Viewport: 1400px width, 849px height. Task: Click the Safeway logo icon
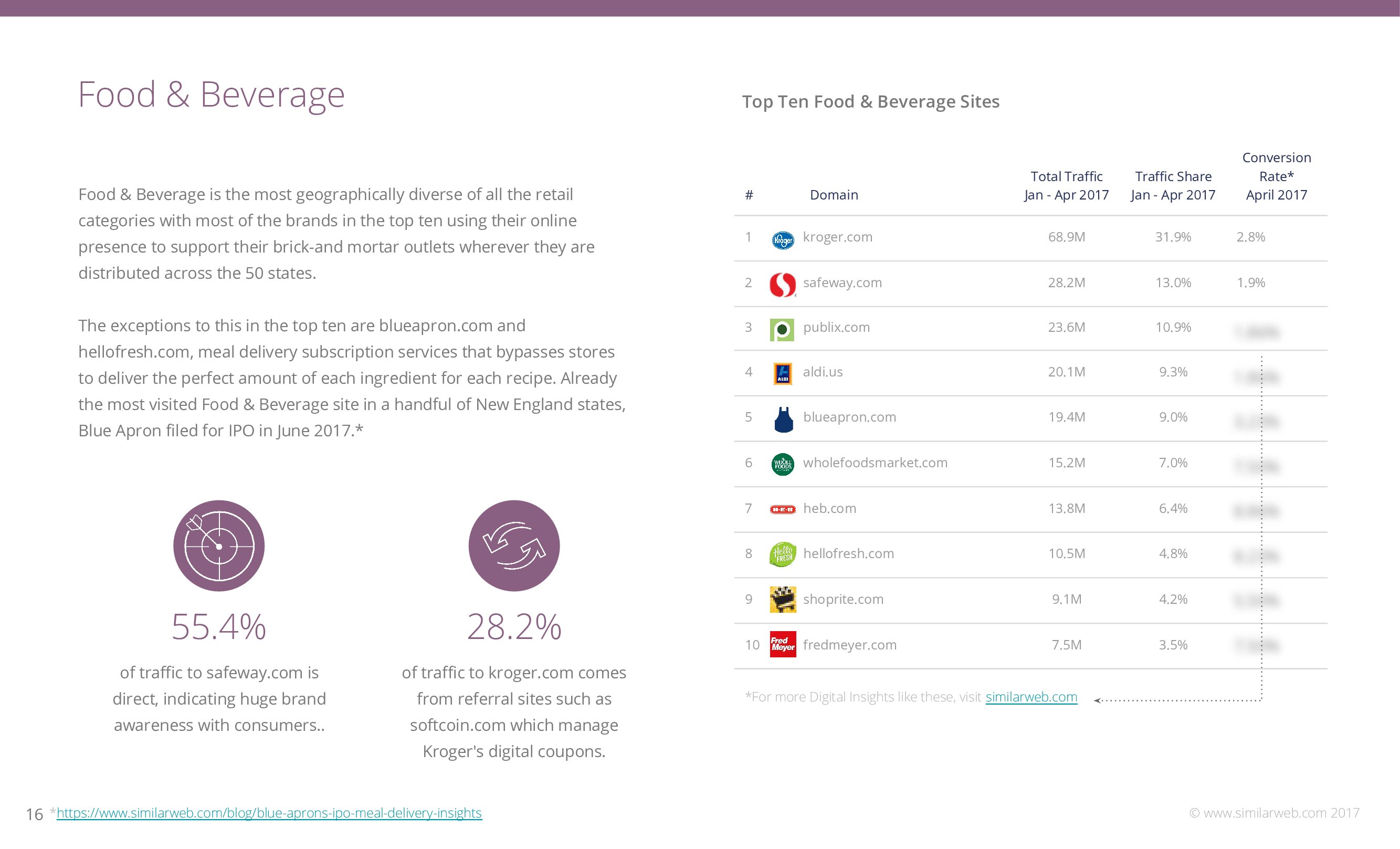[x=782, y=285]
